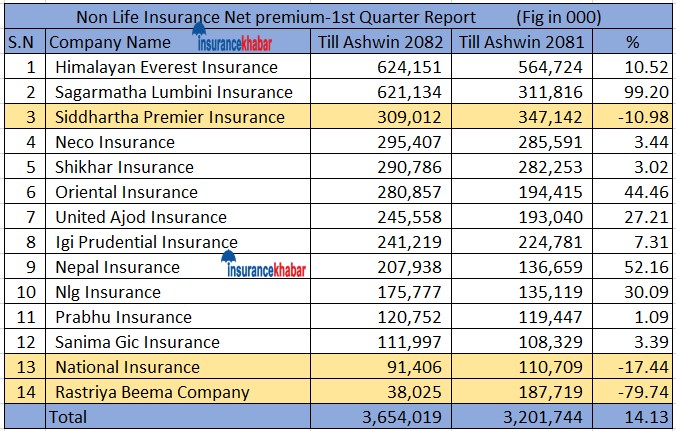Select the % column header cell
Viewport: 676px width, 431px height.
tap(631, 43)
